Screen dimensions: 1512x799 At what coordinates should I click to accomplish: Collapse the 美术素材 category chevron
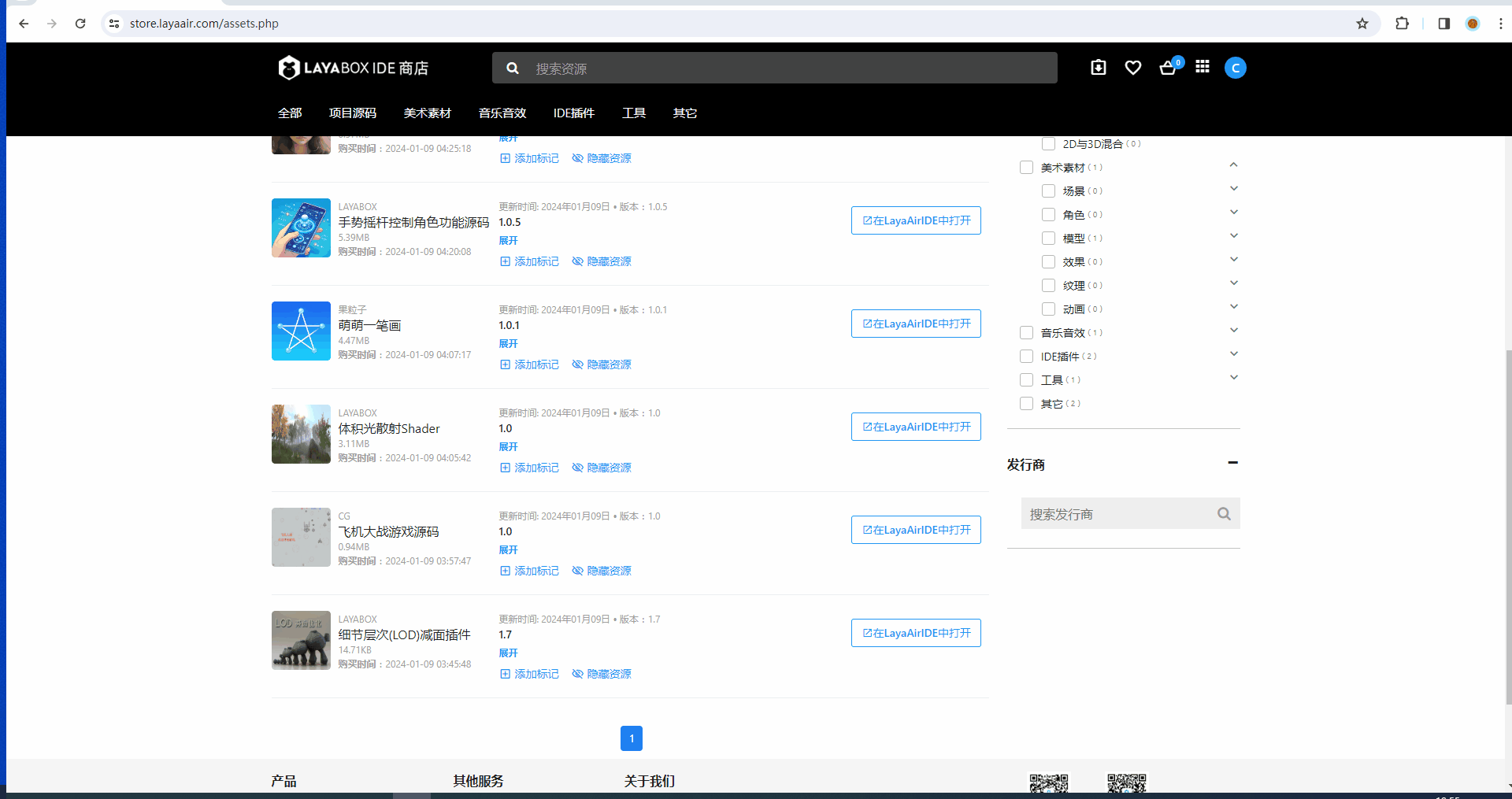pyautogui.click(x=1233, y=165)
